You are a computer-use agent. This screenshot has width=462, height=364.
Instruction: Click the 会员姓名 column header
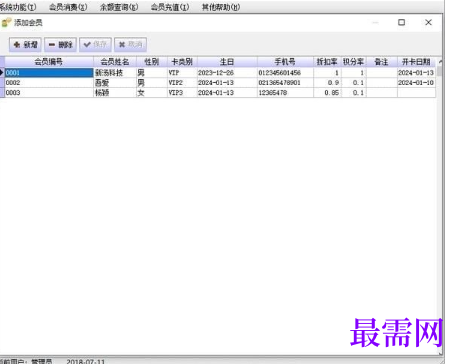tap(115, 62)
